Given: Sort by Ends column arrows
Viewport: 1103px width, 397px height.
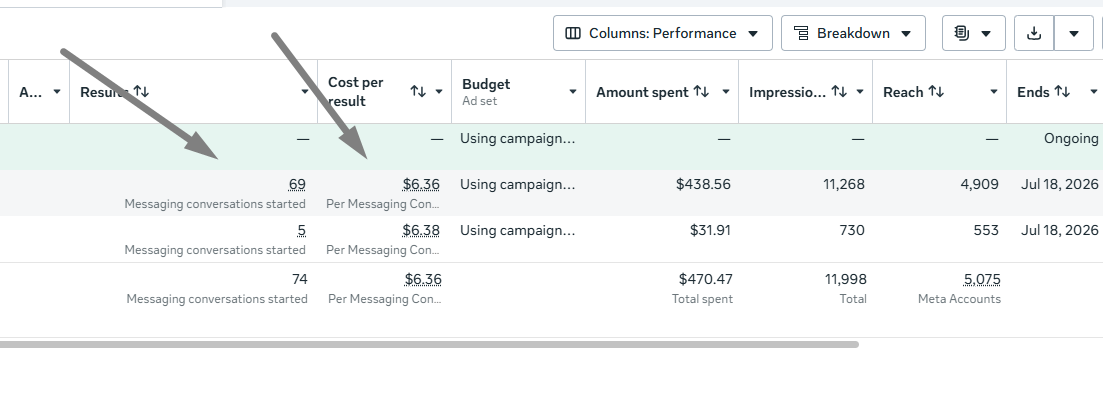Looking at the screenshot, I should (x=1062, y=92).
